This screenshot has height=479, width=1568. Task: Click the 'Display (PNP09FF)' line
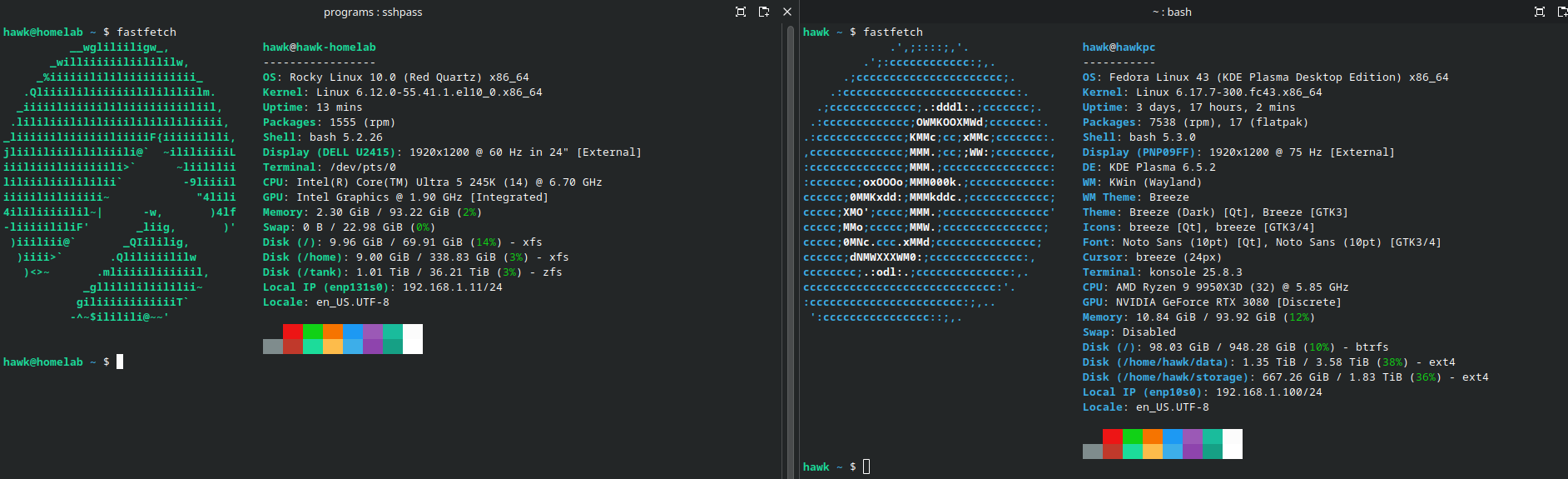point(1239,152)
